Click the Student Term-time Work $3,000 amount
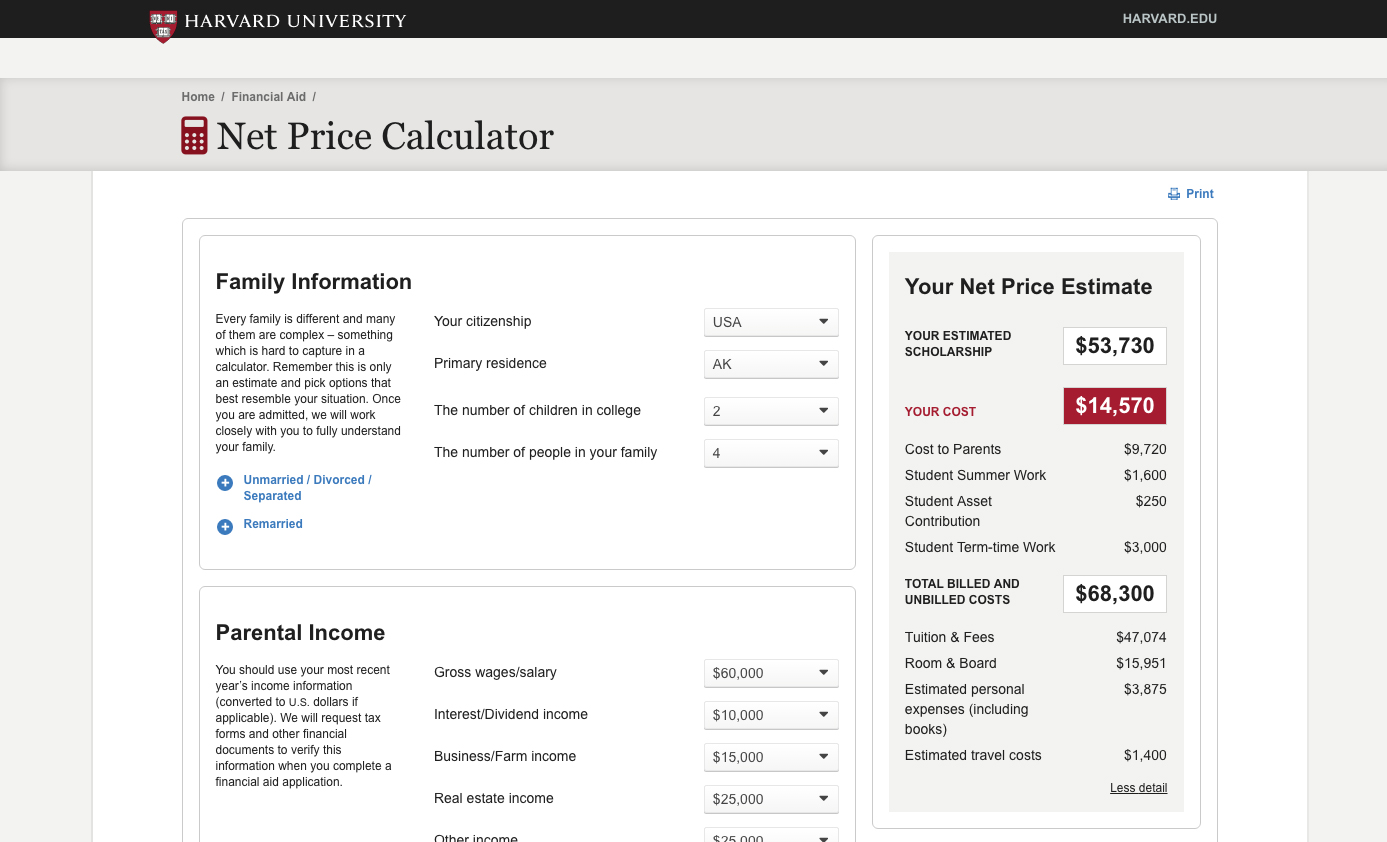 1145,548
